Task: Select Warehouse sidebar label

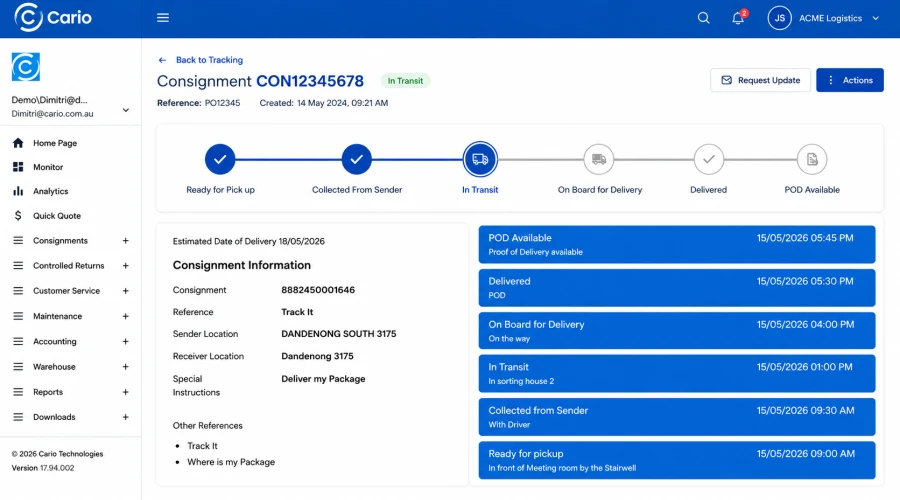Action: (x=54, y=367)
